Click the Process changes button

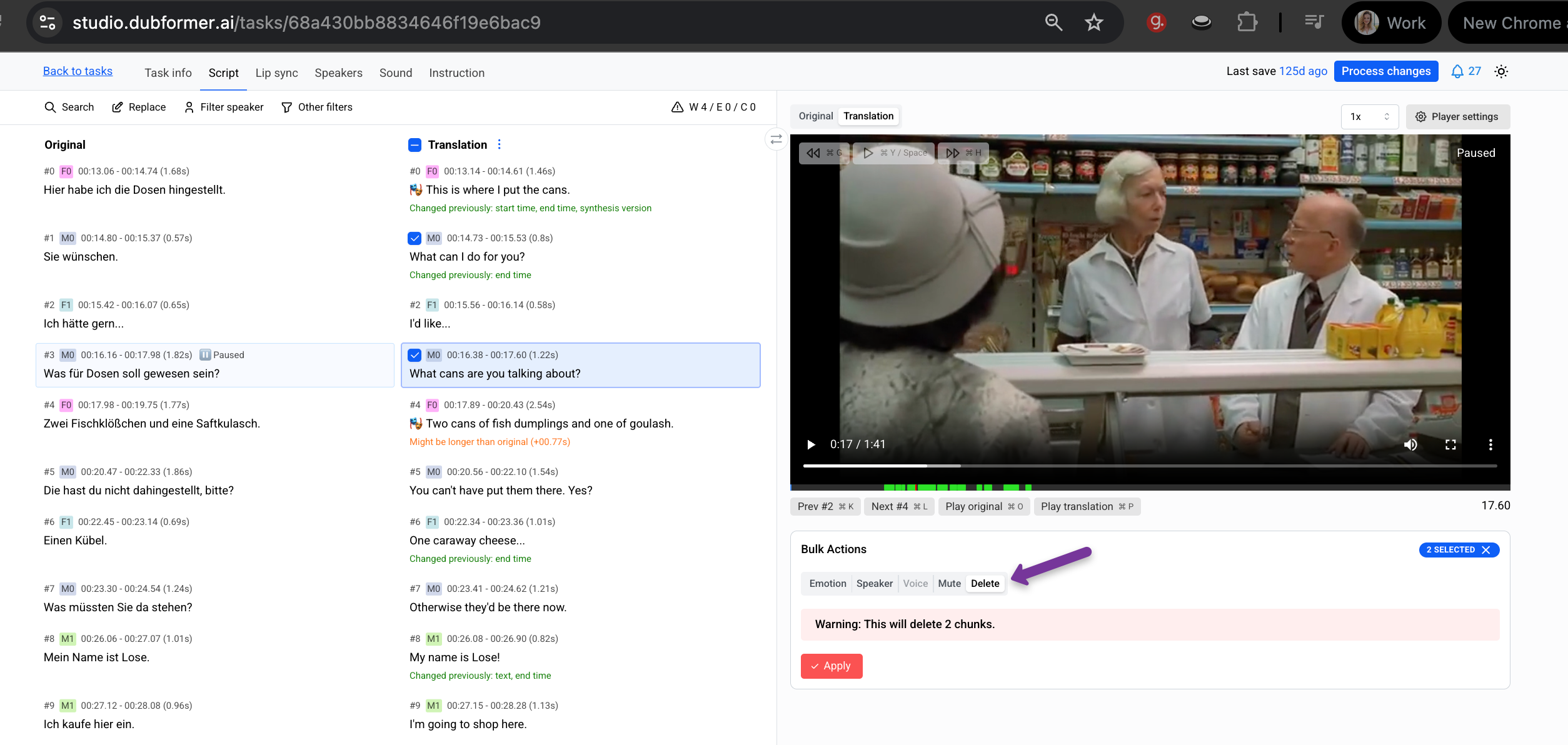click(1386, 71)
